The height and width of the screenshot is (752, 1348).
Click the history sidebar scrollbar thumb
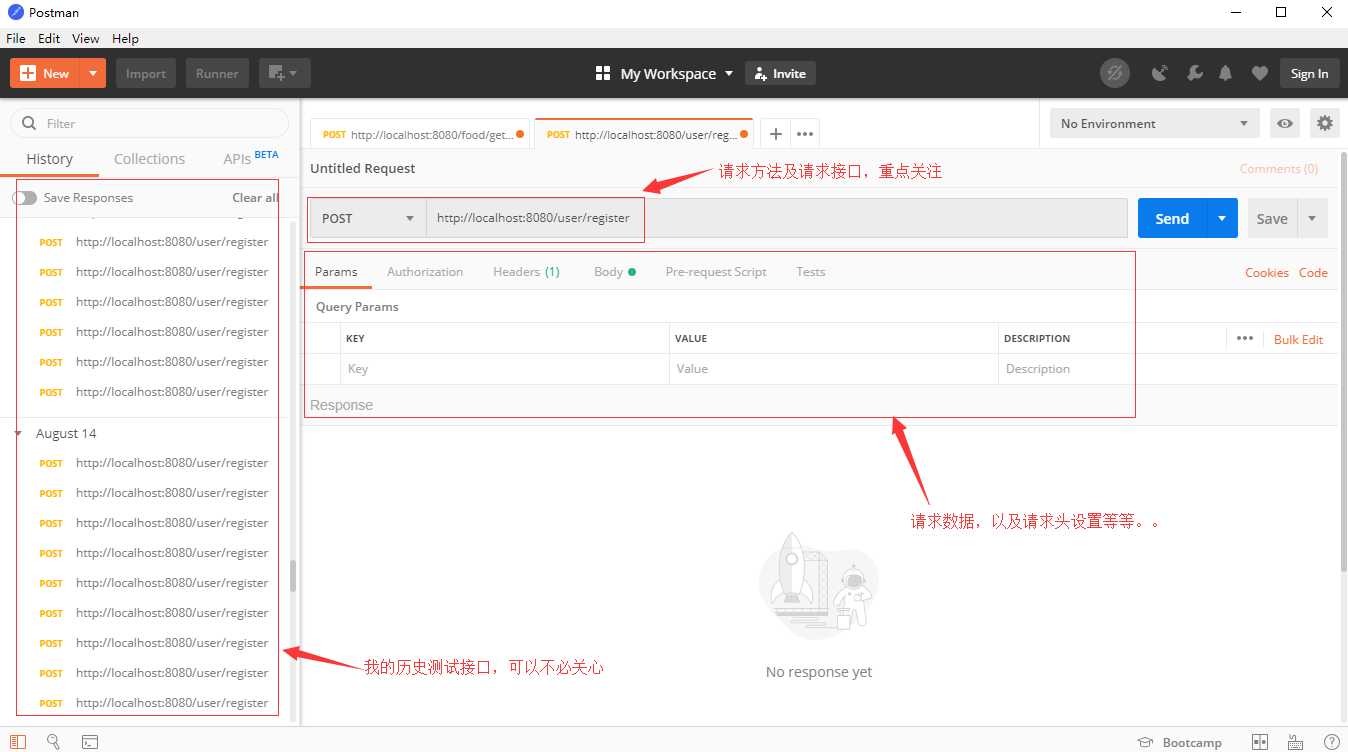coord(293,576)
